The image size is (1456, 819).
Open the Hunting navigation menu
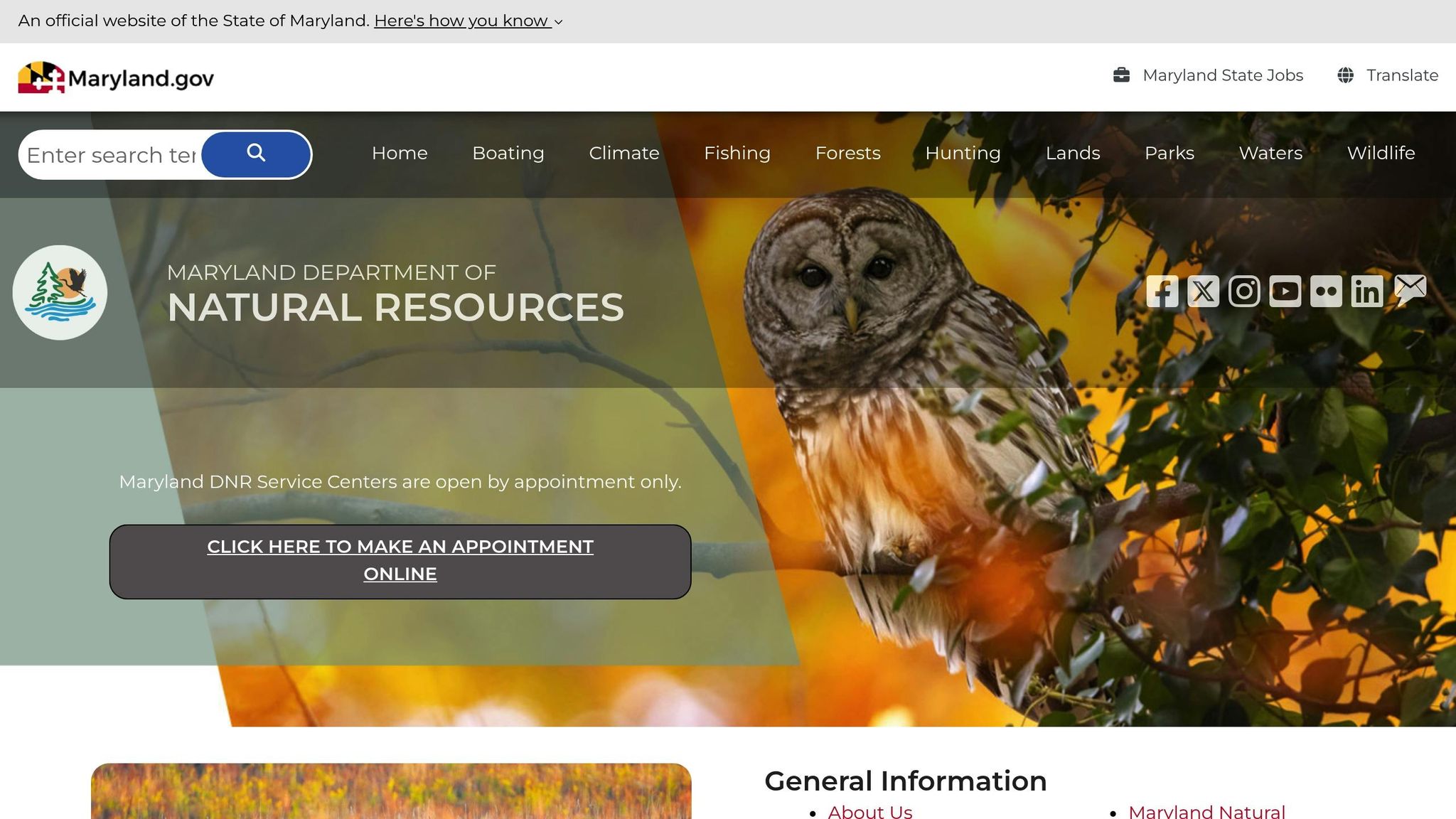tap(963, 153)
